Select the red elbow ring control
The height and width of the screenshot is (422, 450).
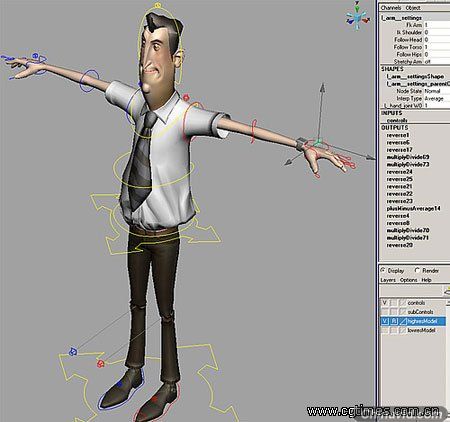point(254,132)
